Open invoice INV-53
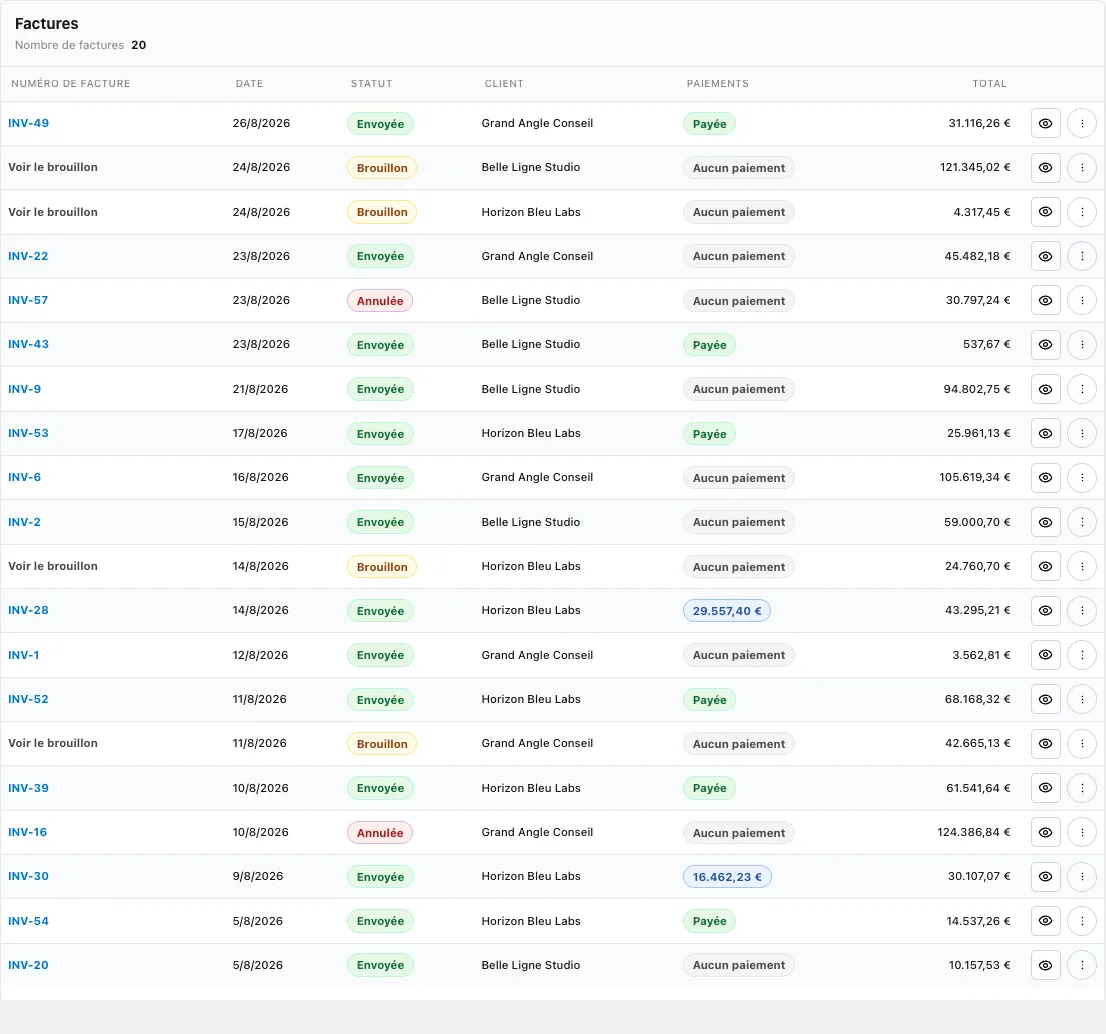The height and width of the screenshot is (1034, 1106). click(28, 433)
